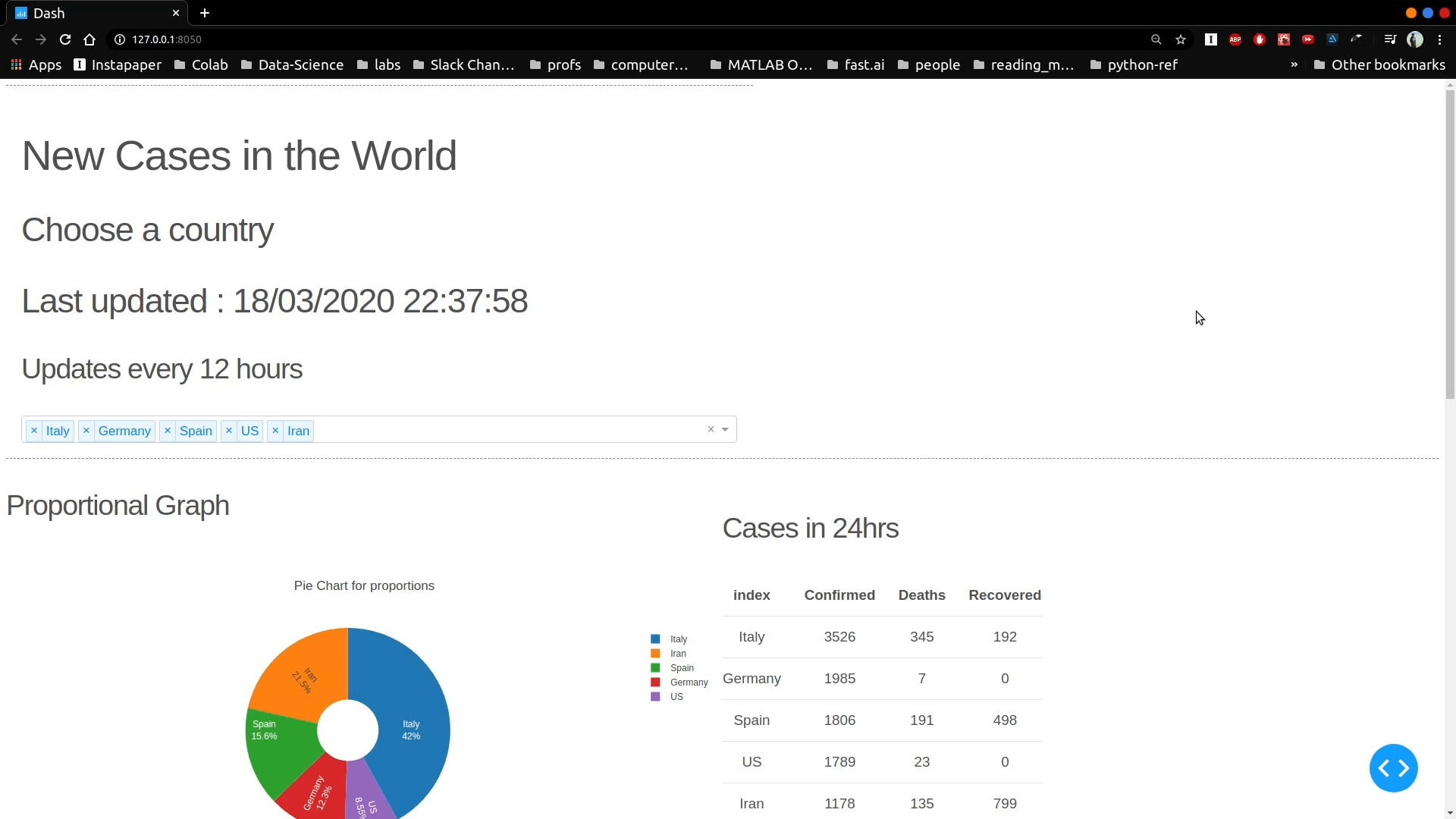Expand hidden bookmarks with the chevron
Screen dimensions: 1456x819
(x=1294, y=64)
